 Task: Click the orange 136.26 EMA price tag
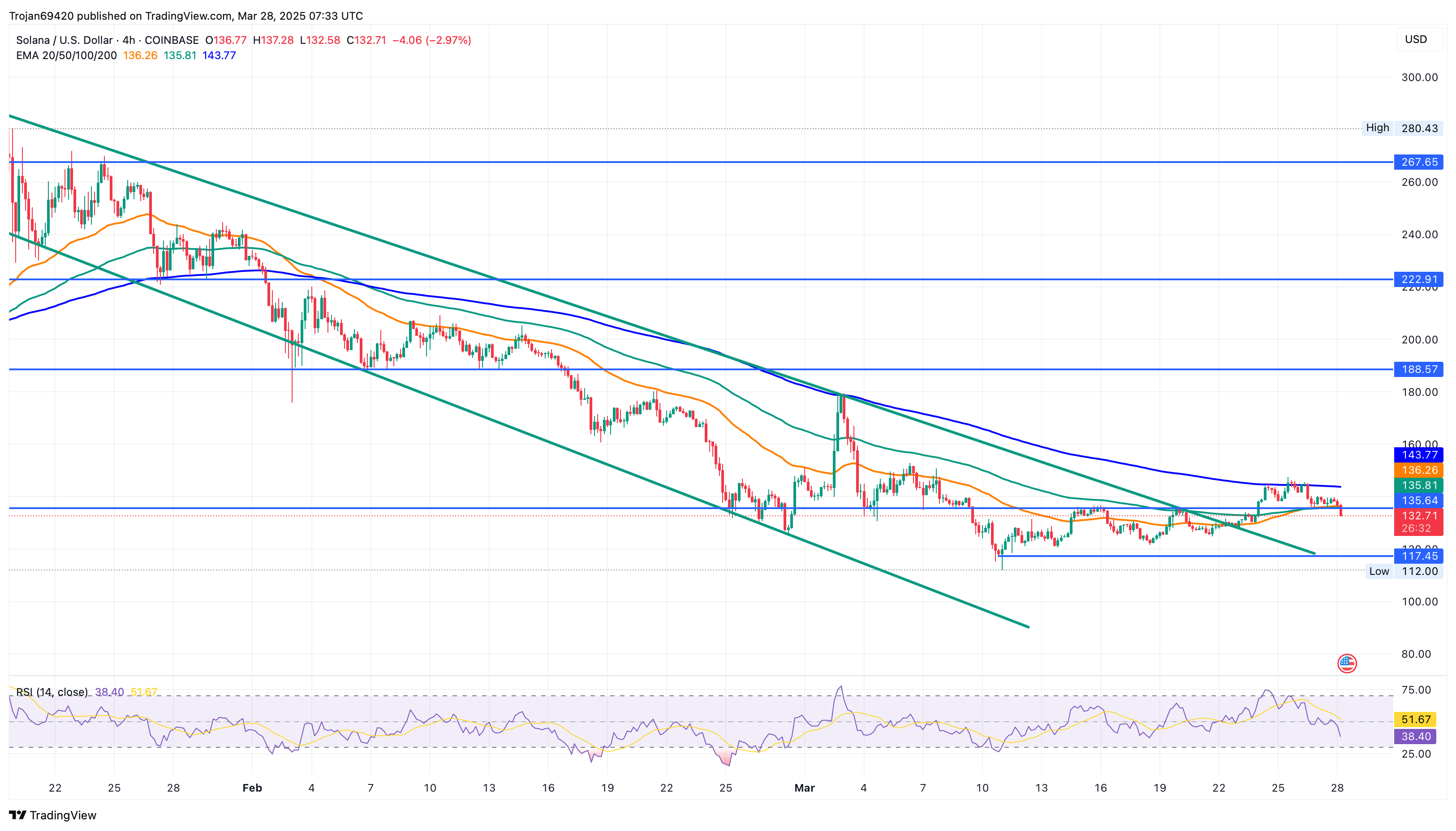point(1418,470)
